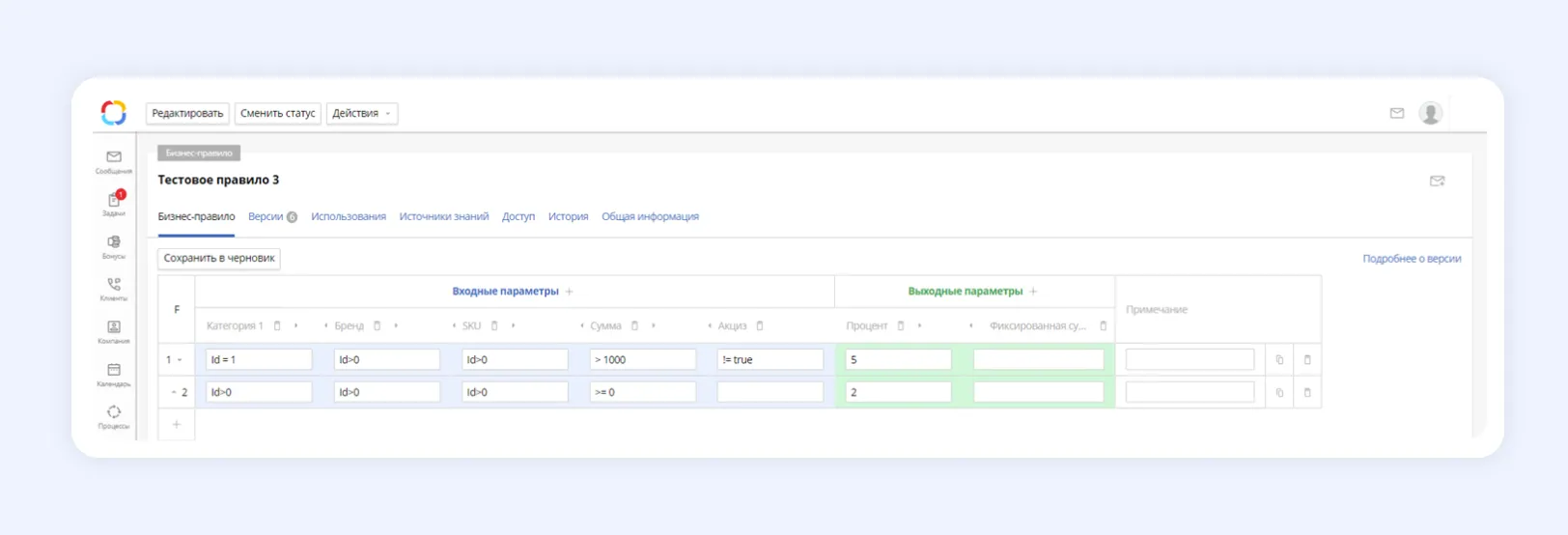Switch to the Версии tab
The width and height of the screenshot is (1568, 535).
click(x=266, y=217)
